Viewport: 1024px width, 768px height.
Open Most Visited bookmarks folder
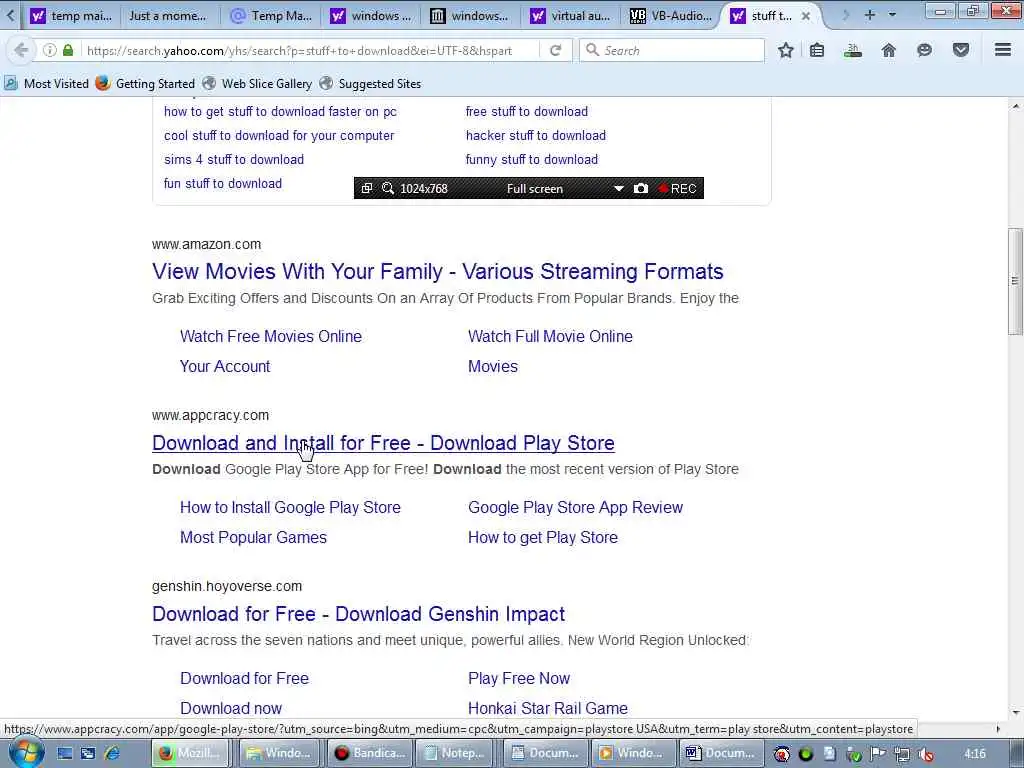[46, 84]
